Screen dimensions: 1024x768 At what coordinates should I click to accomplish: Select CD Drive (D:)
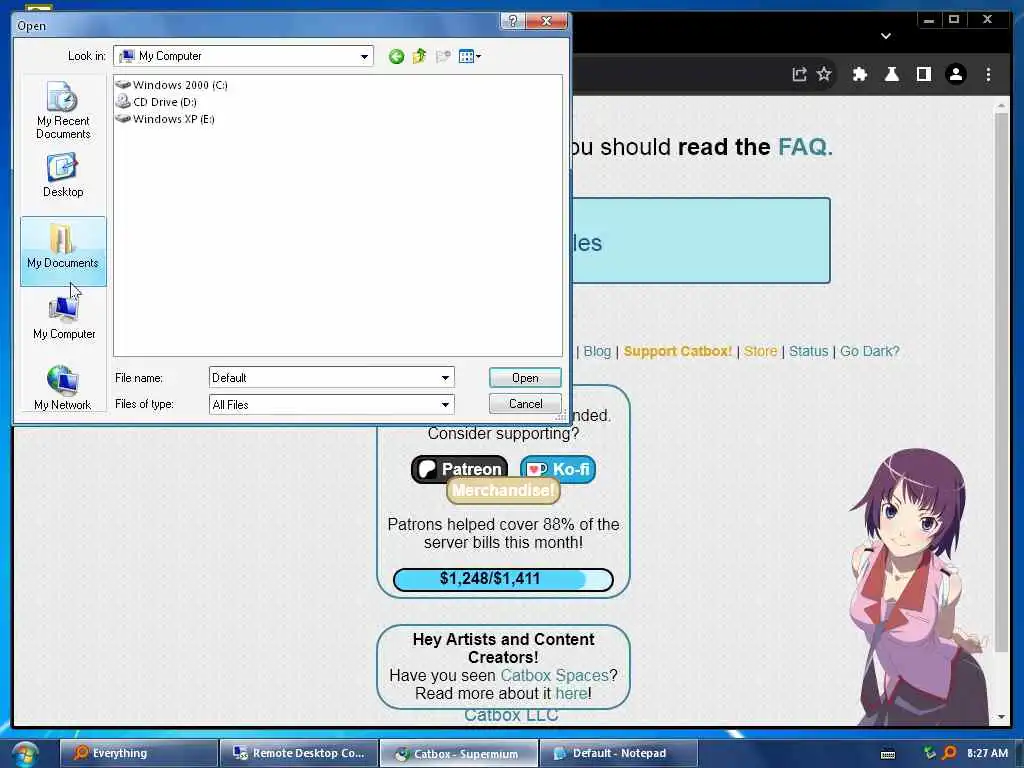tap(156, 102)
